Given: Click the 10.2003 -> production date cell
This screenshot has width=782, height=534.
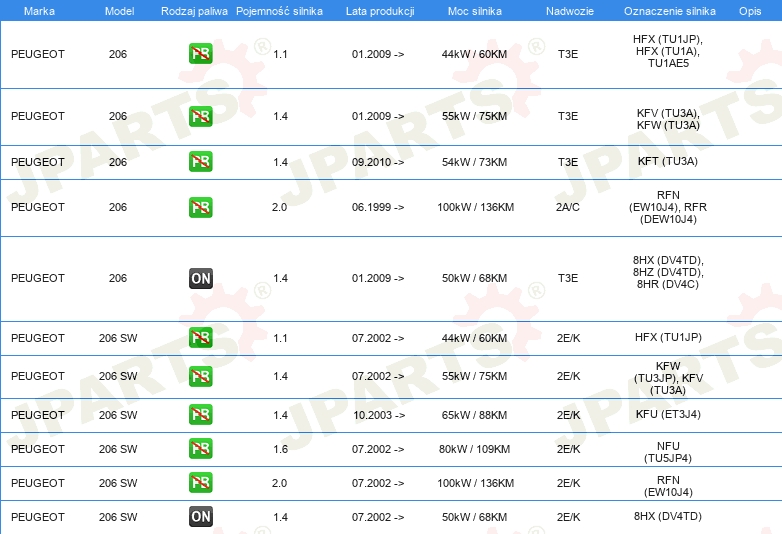Looking at the screenshot, I should [x=379, y=415].
